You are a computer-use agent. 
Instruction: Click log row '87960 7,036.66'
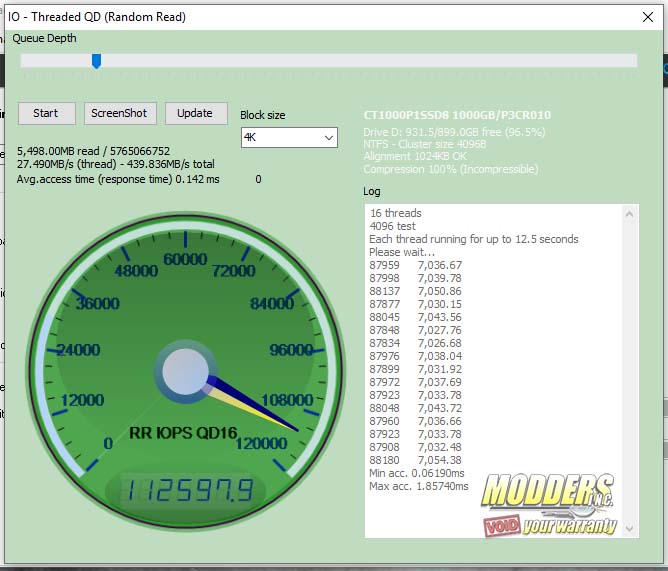(x=415, y=421)
